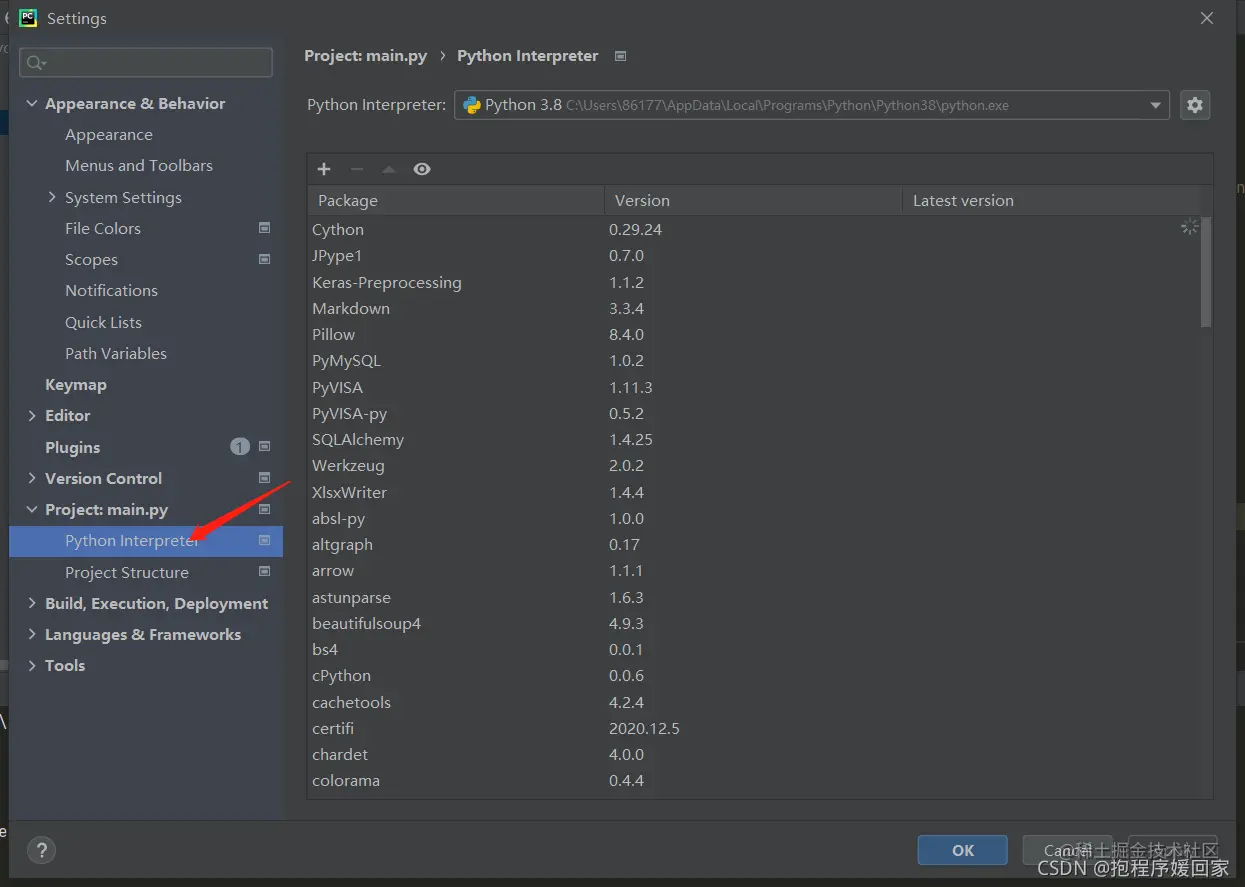This screenshot has width=1245, height=887.
Task: Select the JPype1 package row
Action: pyautogui.click(x=754, y=256)
